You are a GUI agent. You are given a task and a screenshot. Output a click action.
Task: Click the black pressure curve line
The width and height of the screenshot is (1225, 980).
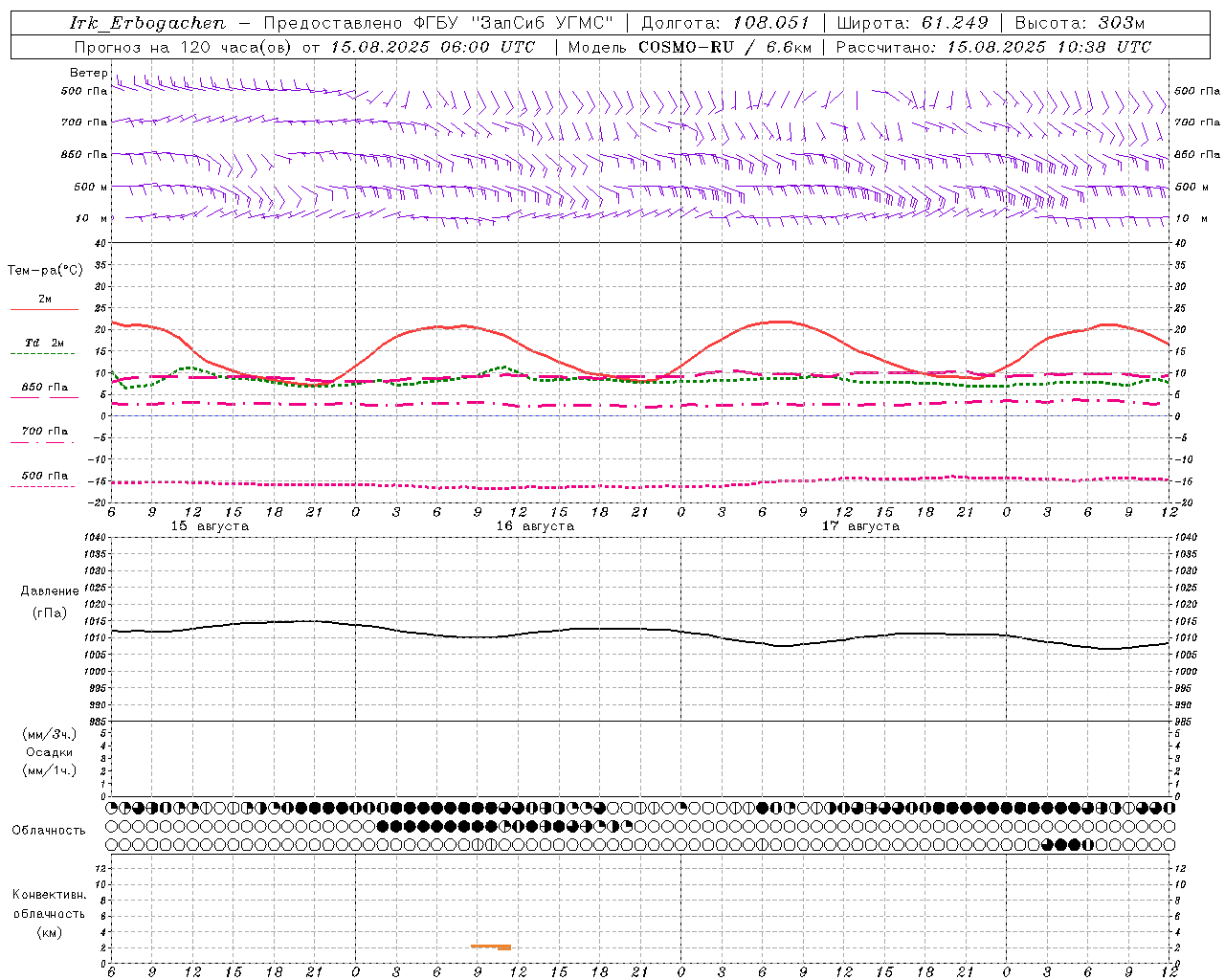pos(641,629)
